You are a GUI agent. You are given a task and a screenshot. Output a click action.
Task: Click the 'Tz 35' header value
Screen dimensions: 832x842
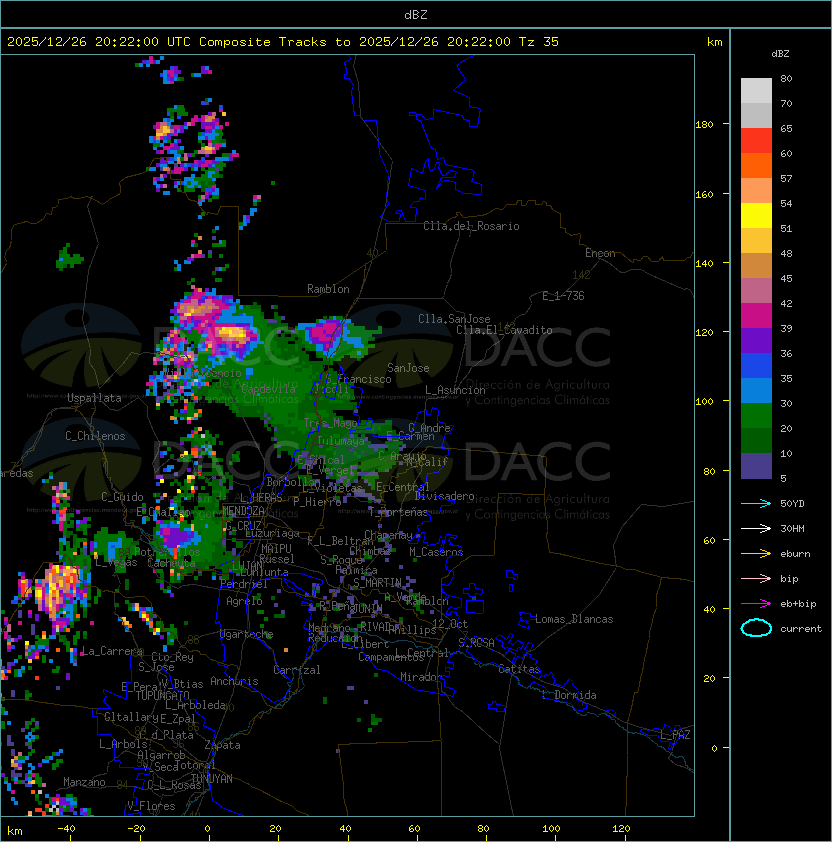[x=539, y=42]
